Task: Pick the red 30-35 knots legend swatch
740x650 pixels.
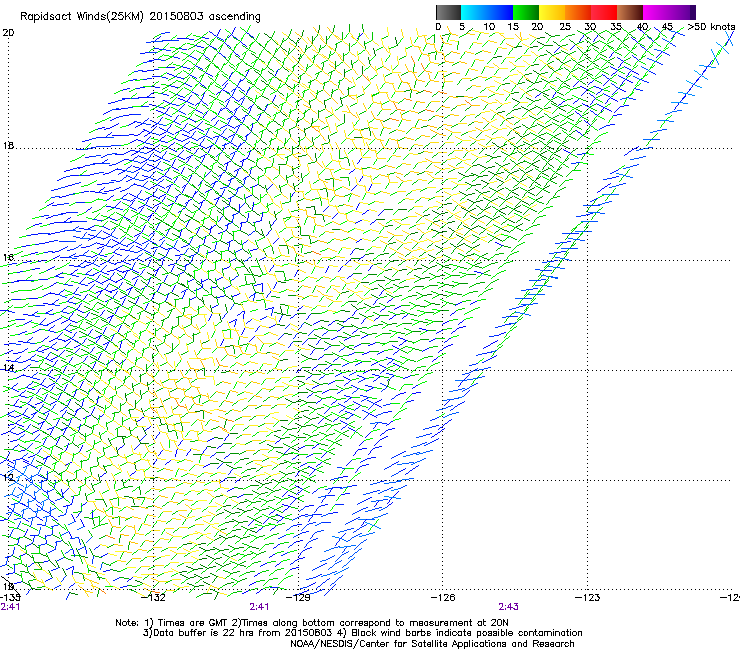Action: click(604, 12)
